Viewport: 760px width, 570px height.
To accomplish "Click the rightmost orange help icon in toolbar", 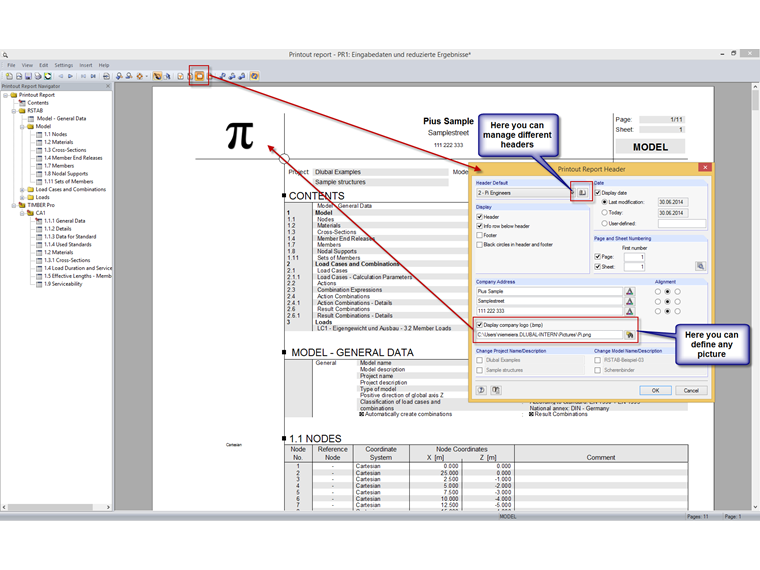I will (x=254, y=76).
